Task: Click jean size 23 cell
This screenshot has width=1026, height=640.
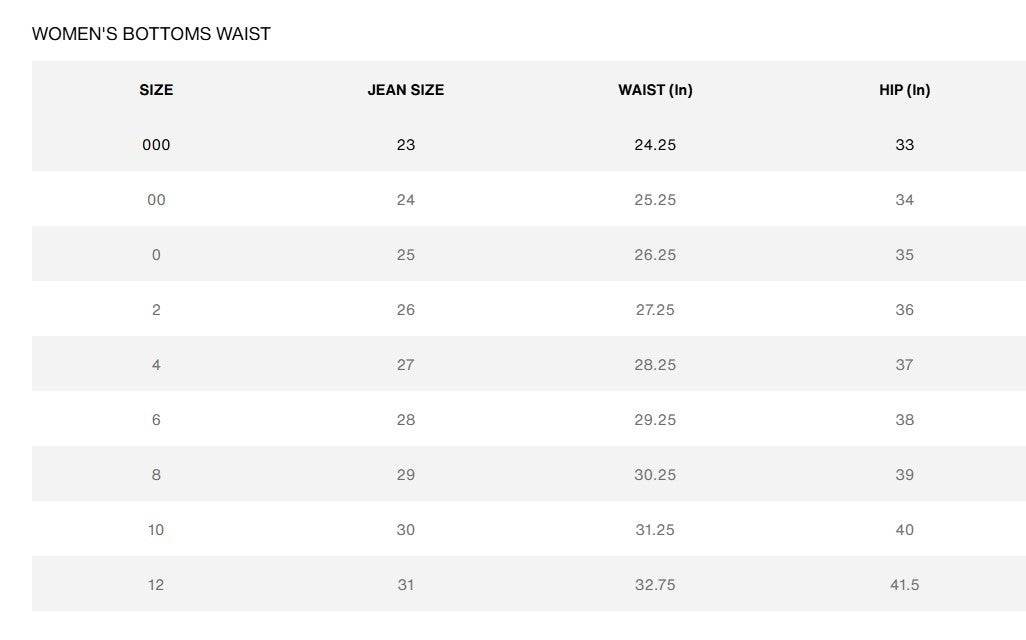Action: (405, 145)
